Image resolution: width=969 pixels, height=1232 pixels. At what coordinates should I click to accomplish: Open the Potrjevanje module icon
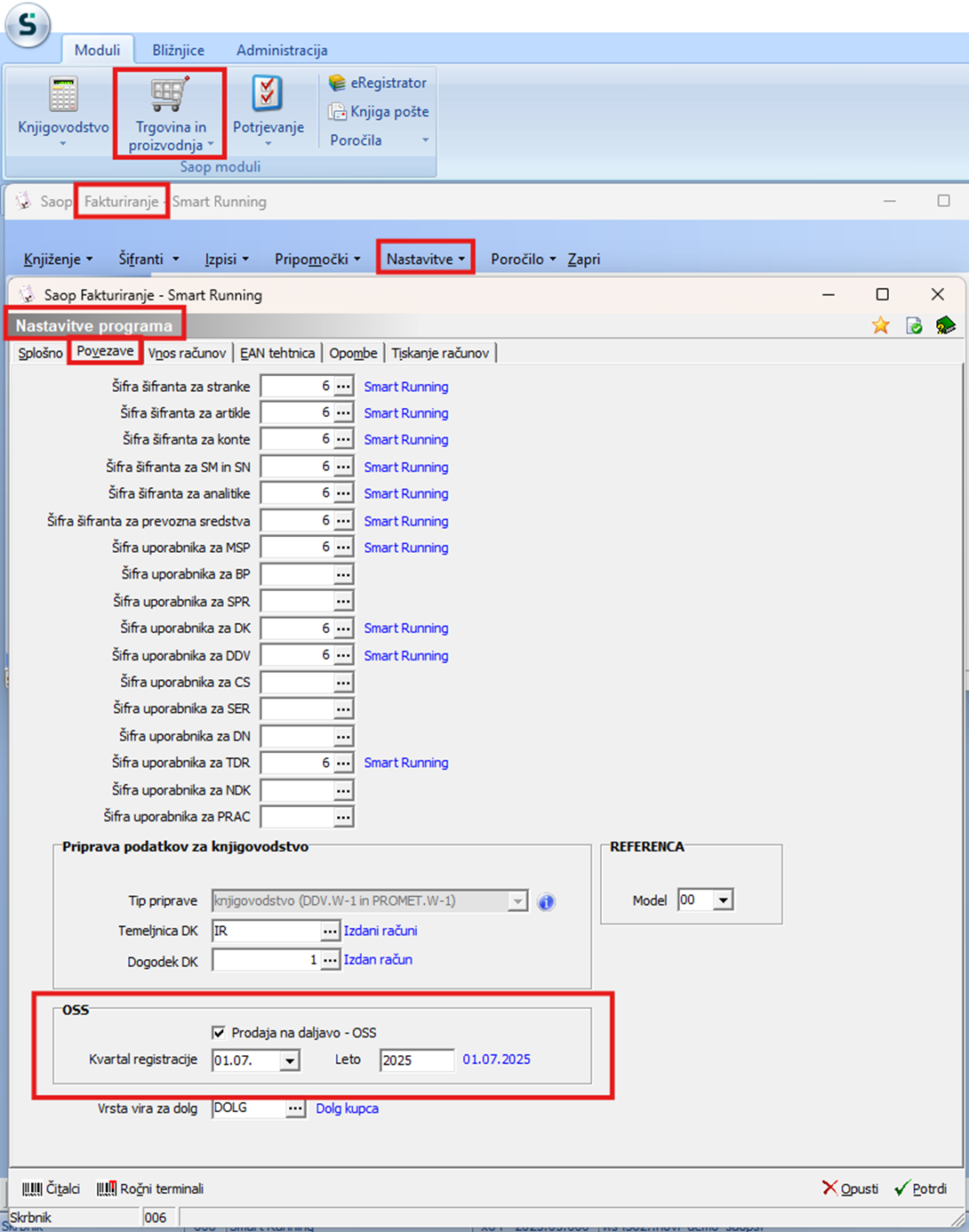pyautogui.click(x=268, y=111)
